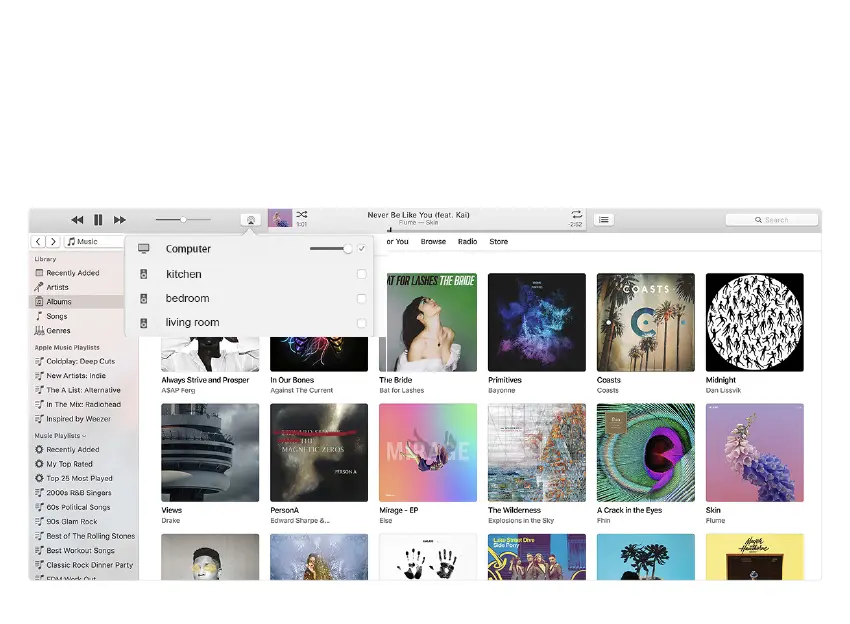850x624 pixels.
Task: Open Artists in the Library sidebar
Action: coord(57,287)
